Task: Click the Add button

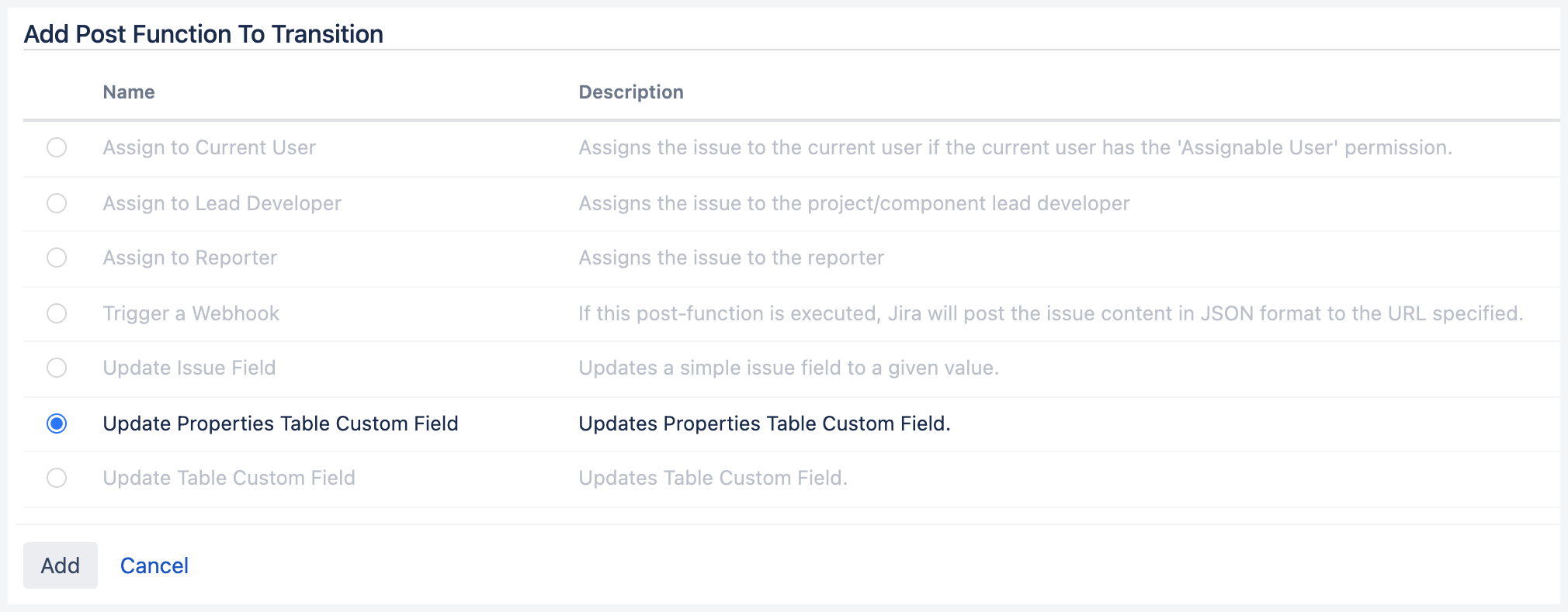Action: pyautogui.click(x=60, y=565)
